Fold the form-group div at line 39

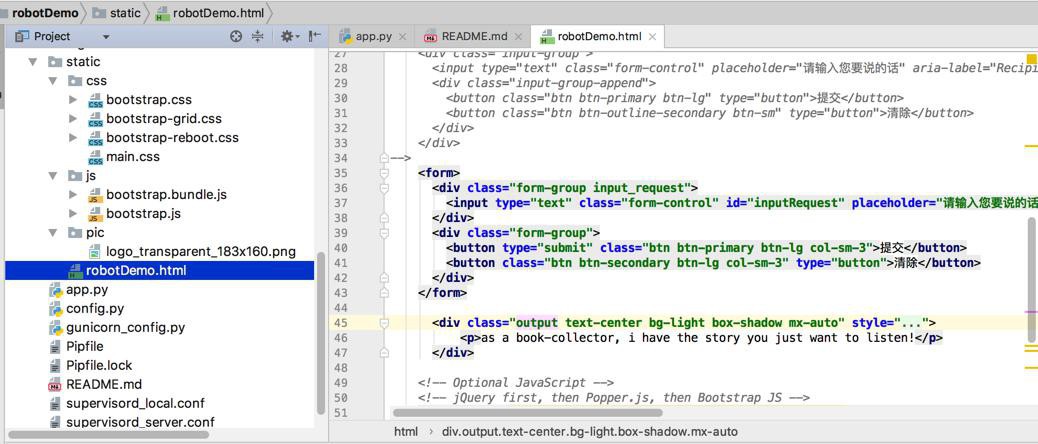point(383,233)
